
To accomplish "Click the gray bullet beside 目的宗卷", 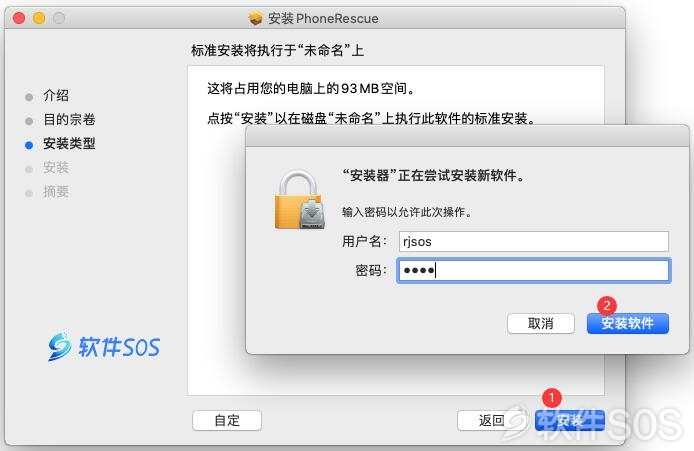I will (29, 121).
